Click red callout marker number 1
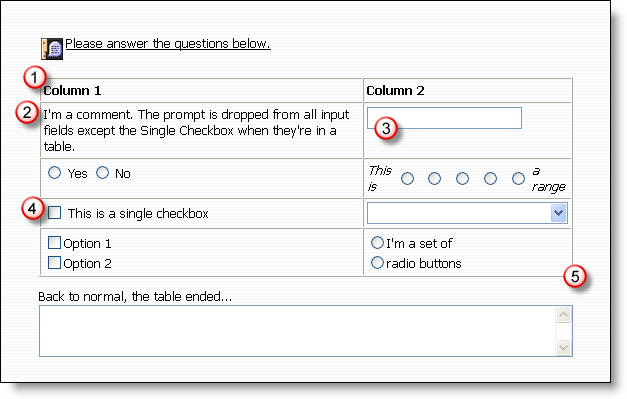627x399 pixels. pos(34,77)
